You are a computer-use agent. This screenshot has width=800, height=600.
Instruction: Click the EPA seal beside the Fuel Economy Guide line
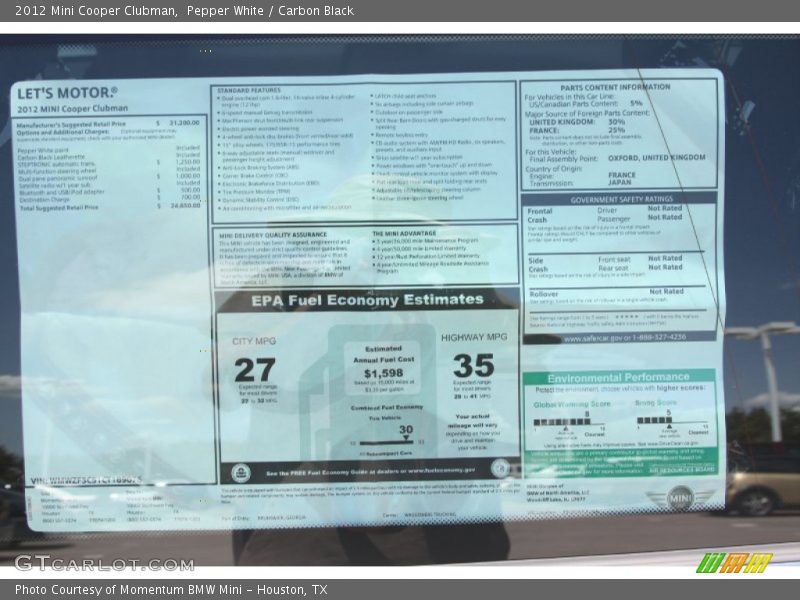click(241, 473)
